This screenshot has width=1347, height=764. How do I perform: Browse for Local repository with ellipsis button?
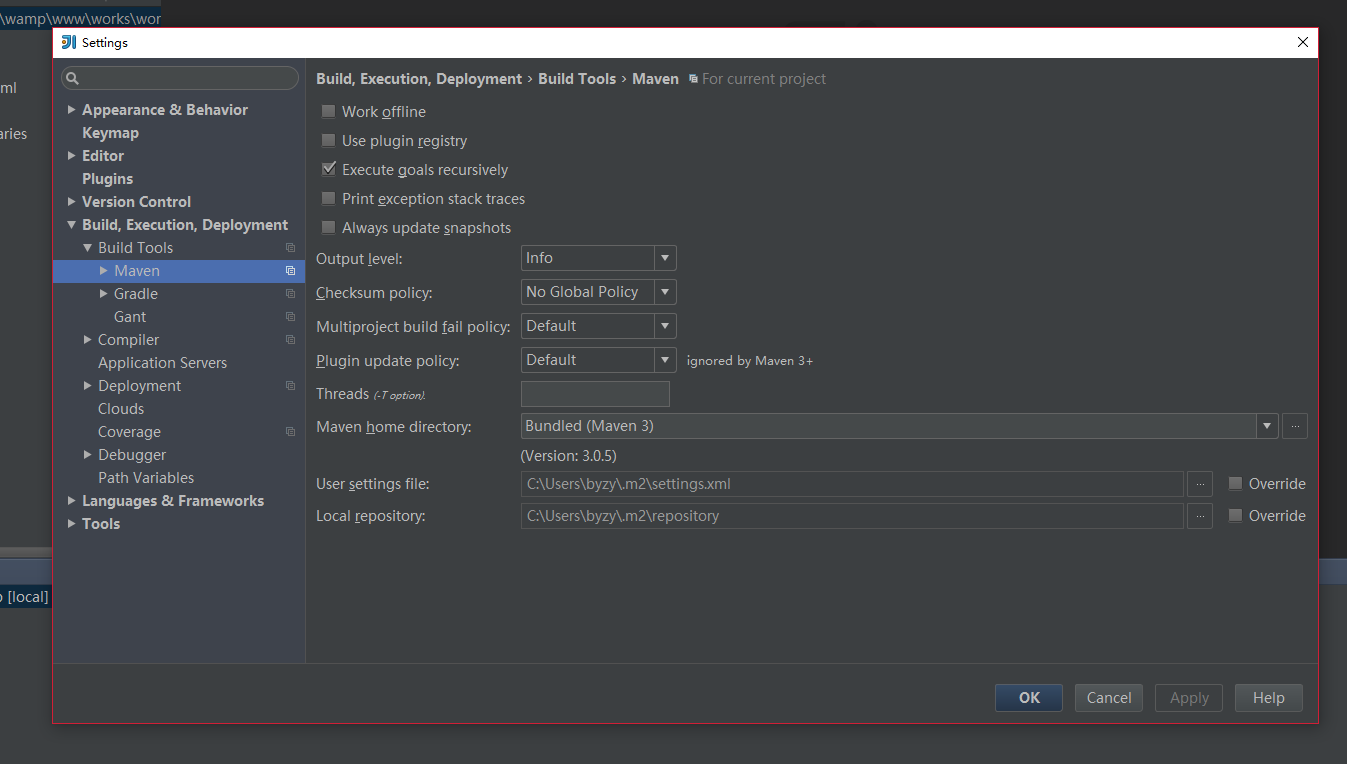pyautogui.click(x=1200, y=516)
